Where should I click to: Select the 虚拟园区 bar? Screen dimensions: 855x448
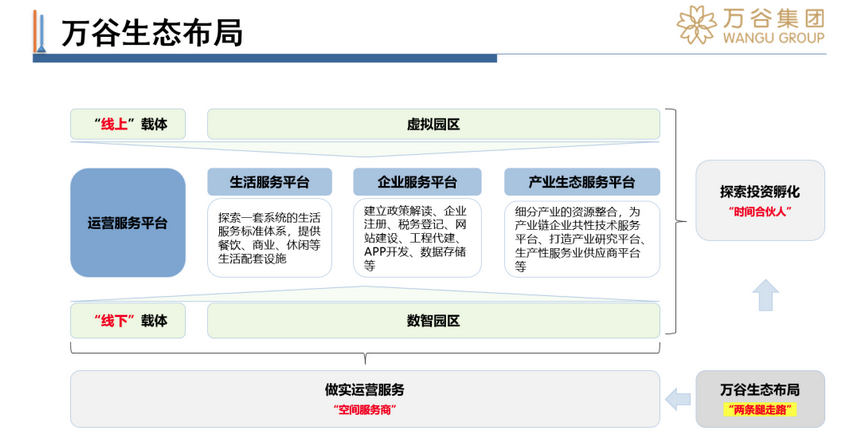433,124
